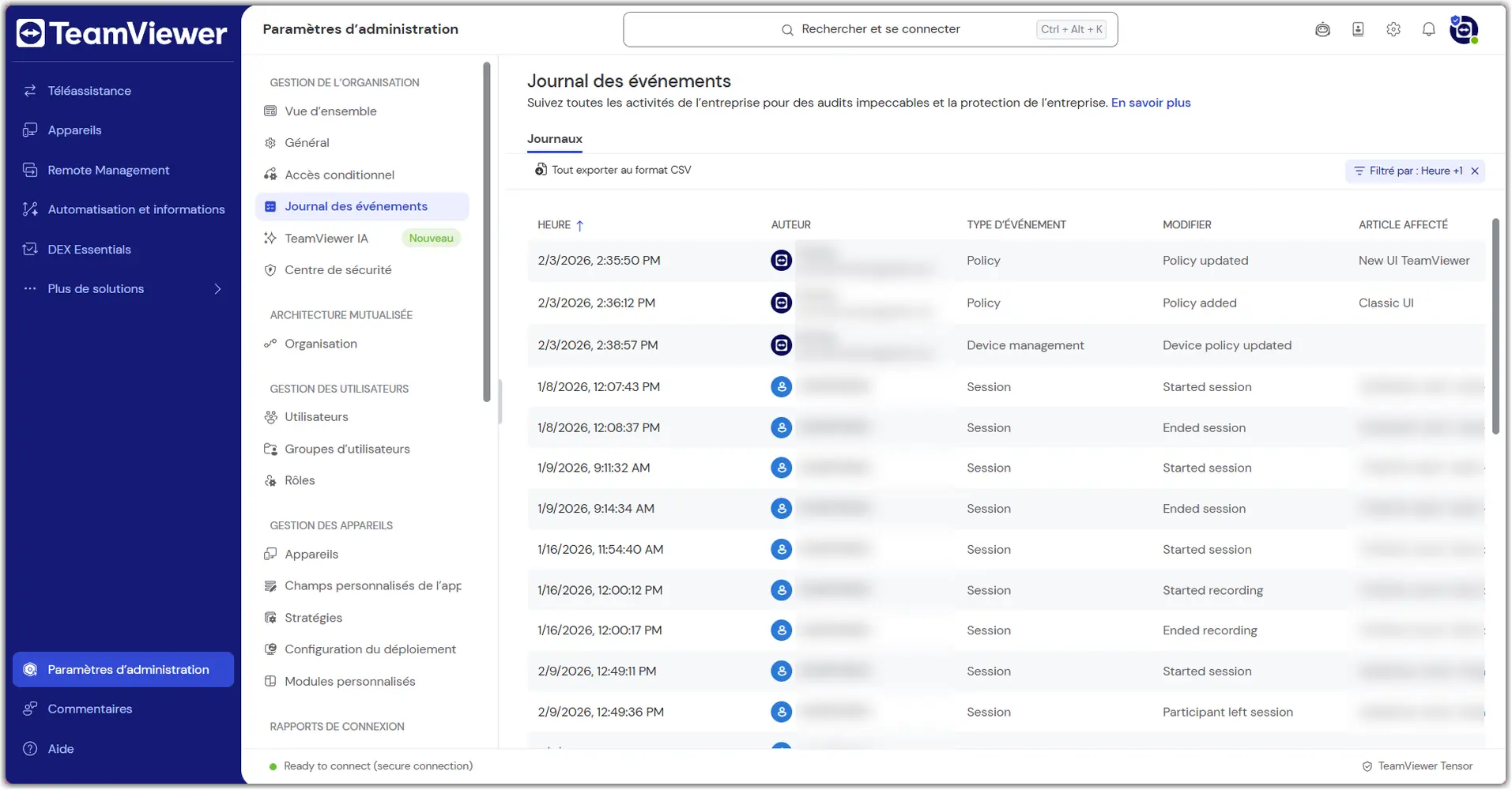Click the Centre de sécurité shield icon
The height and width of the screenshot is (790, 1512).
click(270, 270)
